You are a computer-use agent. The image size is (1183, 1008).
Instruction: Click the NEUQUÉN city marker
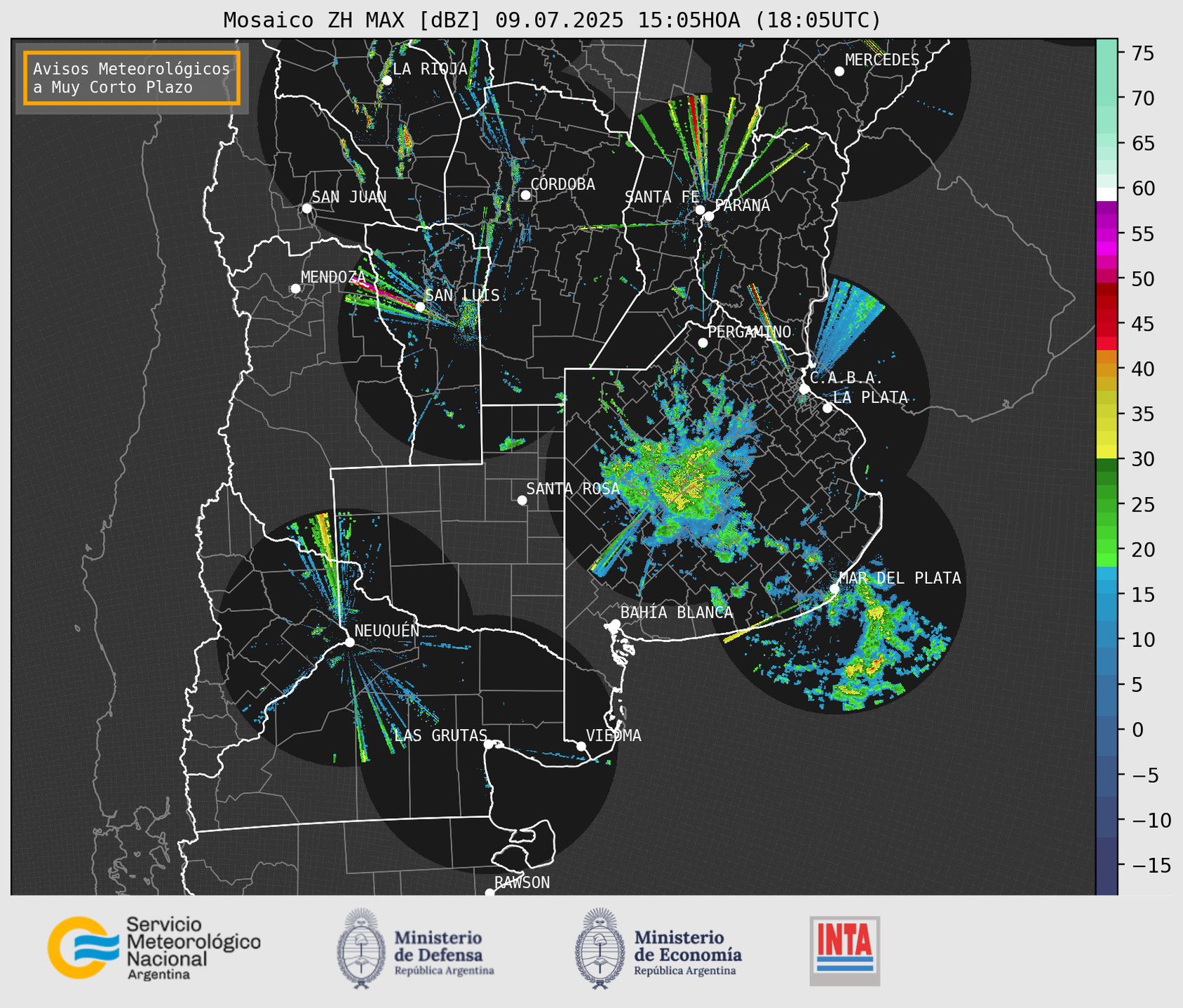349,642
